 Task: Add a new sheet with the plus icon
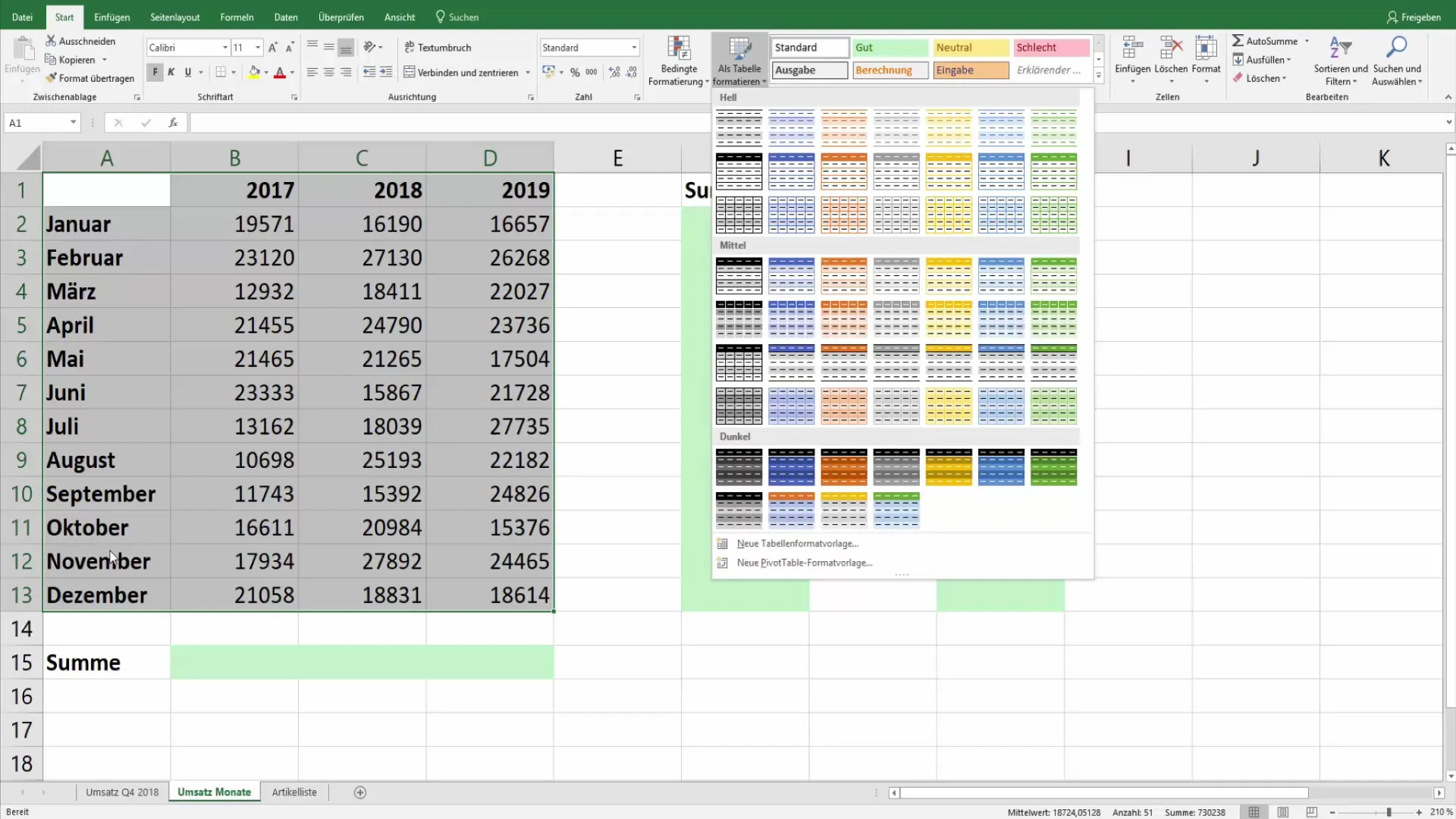[x=360, y=792]
